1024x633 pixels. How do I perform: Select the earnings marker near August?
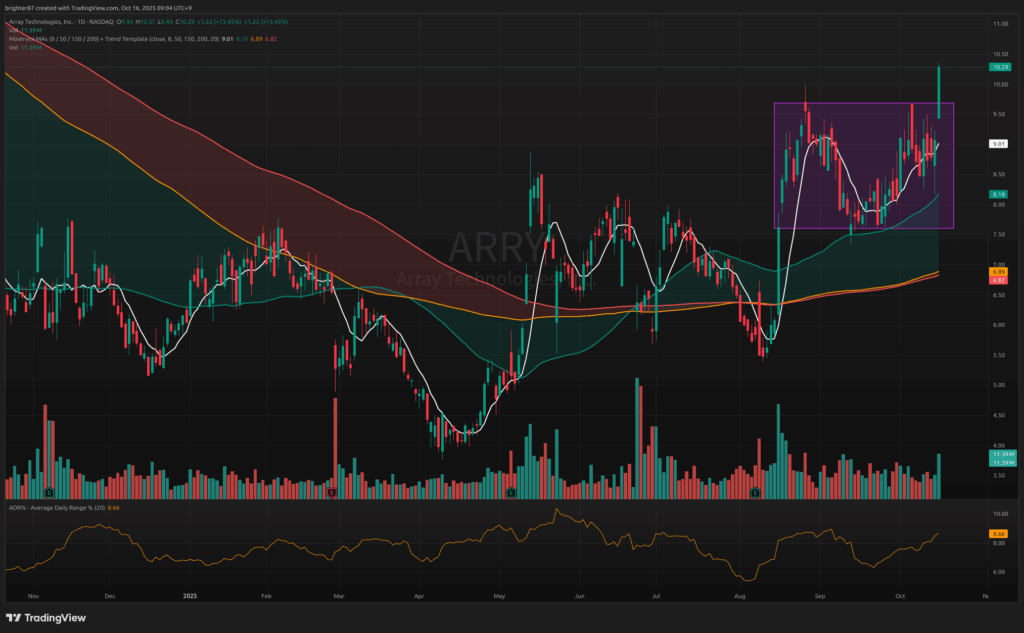pos(756,492)
